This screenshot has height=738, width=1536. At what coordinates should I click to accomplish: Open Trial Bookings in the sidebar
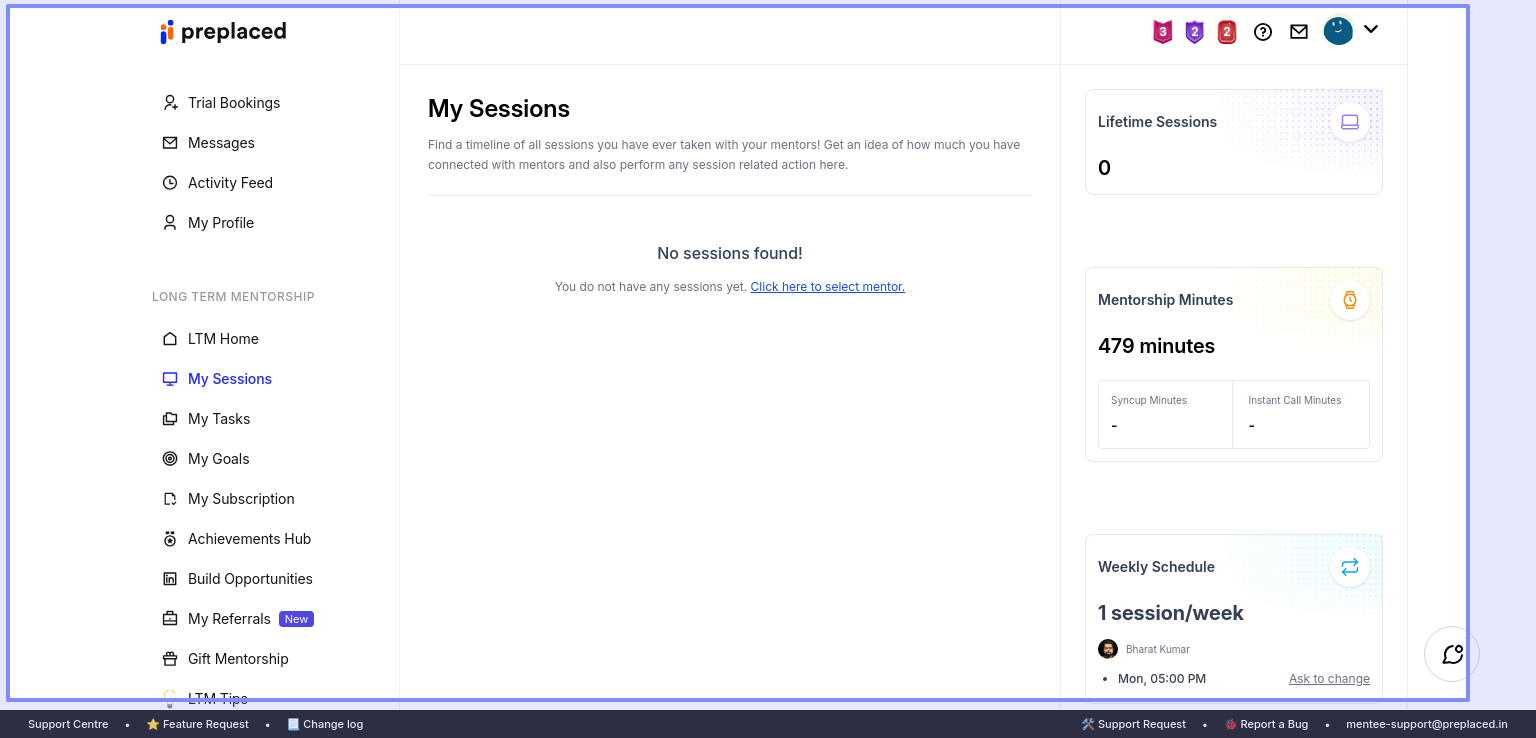pyautogui.click(x=233, y=103)
